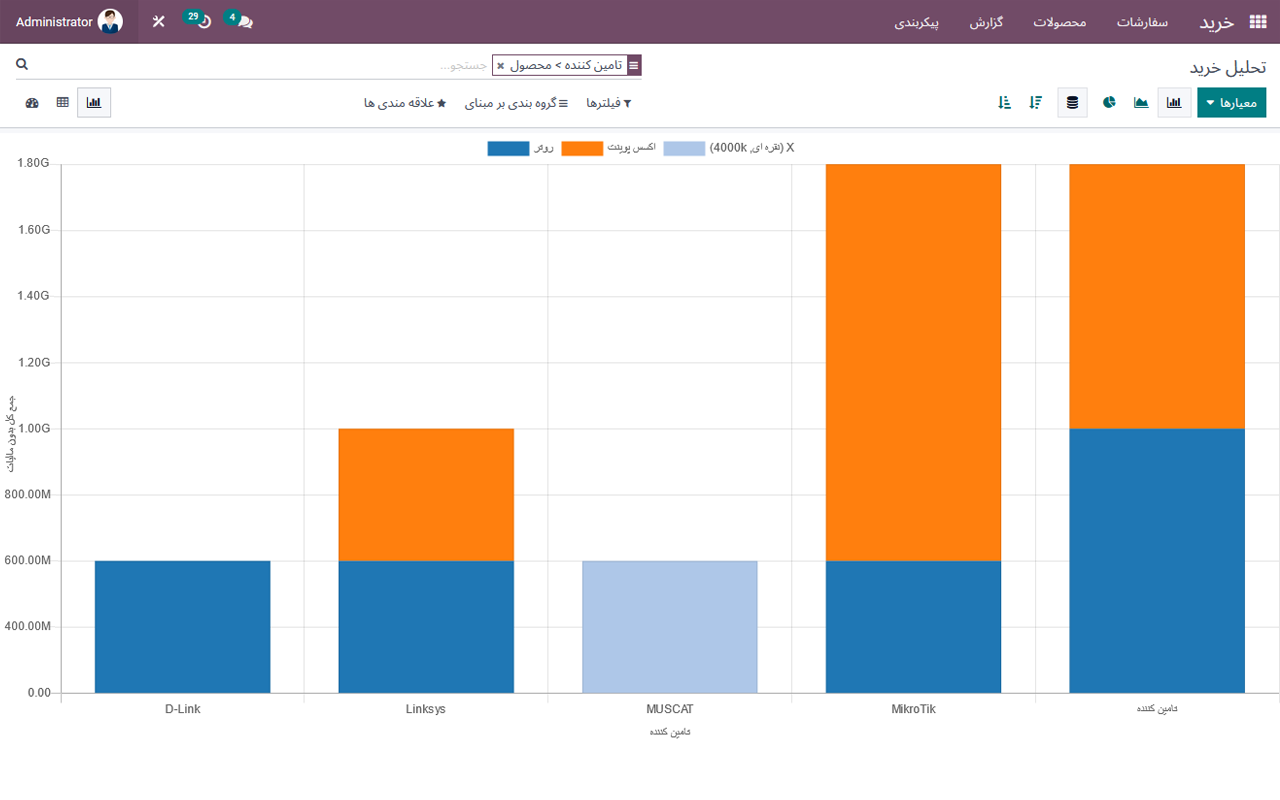The image size is (1280, 800).
Task: Open the pivot table view
Action: click(63, 103)
